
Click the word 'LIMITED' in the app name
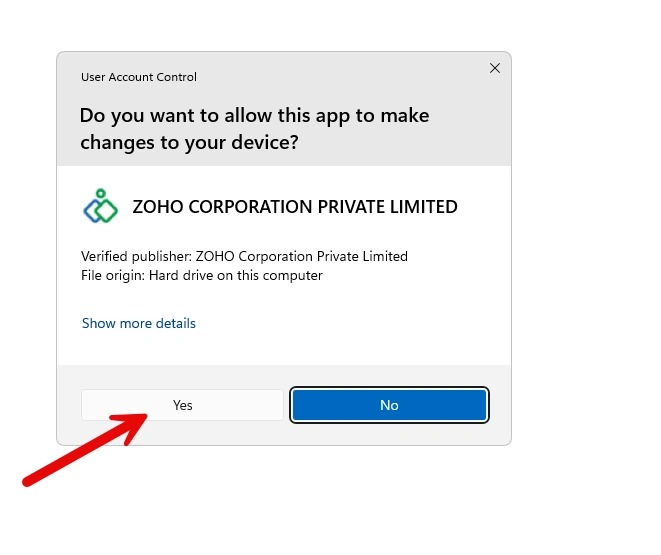click(421, 207)
